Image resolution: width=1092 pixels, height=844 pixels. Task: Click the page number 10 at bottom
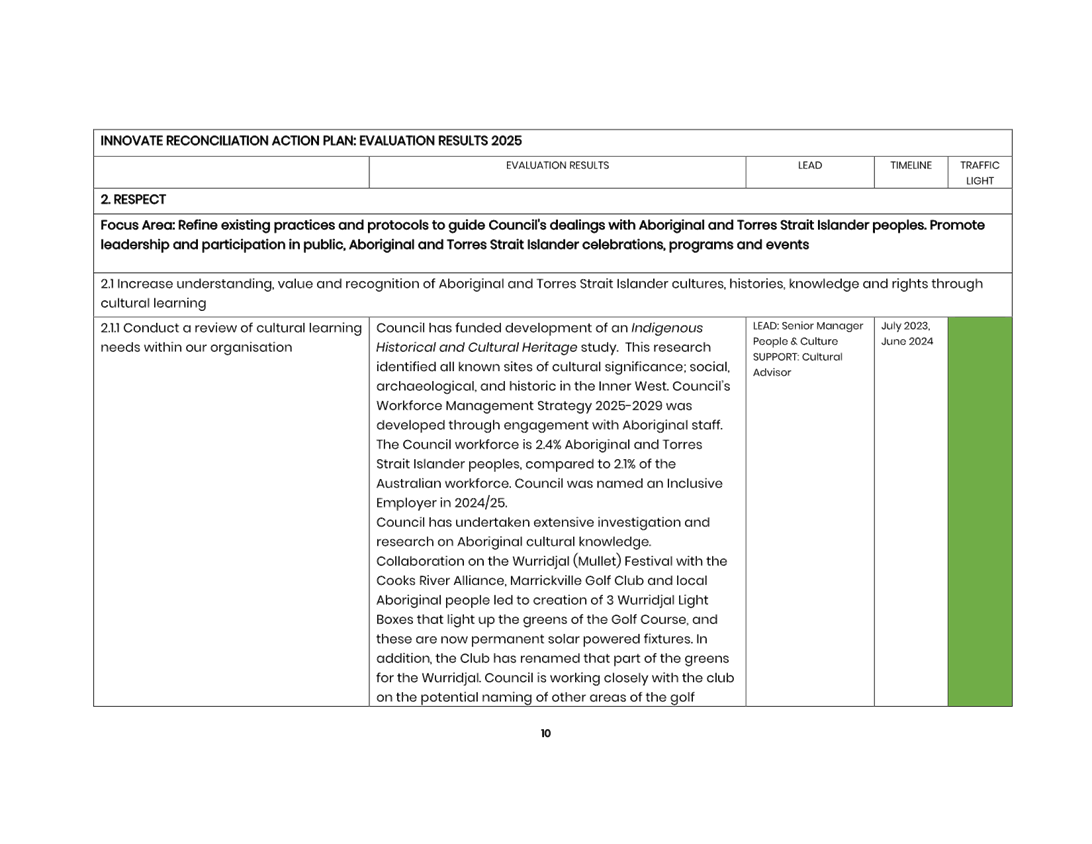coord(546,733)
